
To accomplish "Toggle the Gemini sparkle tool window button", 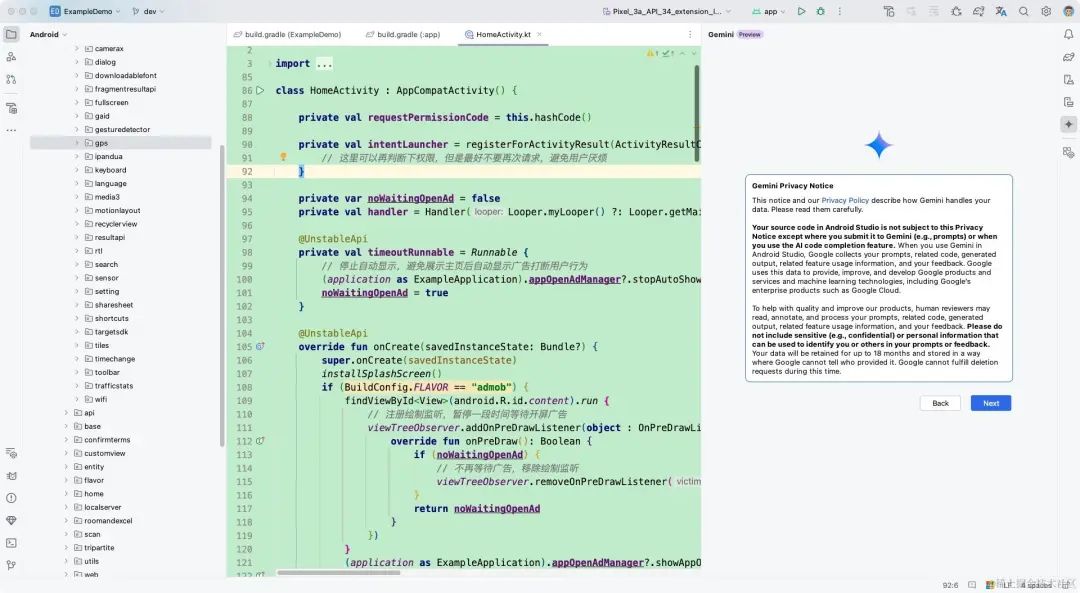I will click(x=1068, y=125).
